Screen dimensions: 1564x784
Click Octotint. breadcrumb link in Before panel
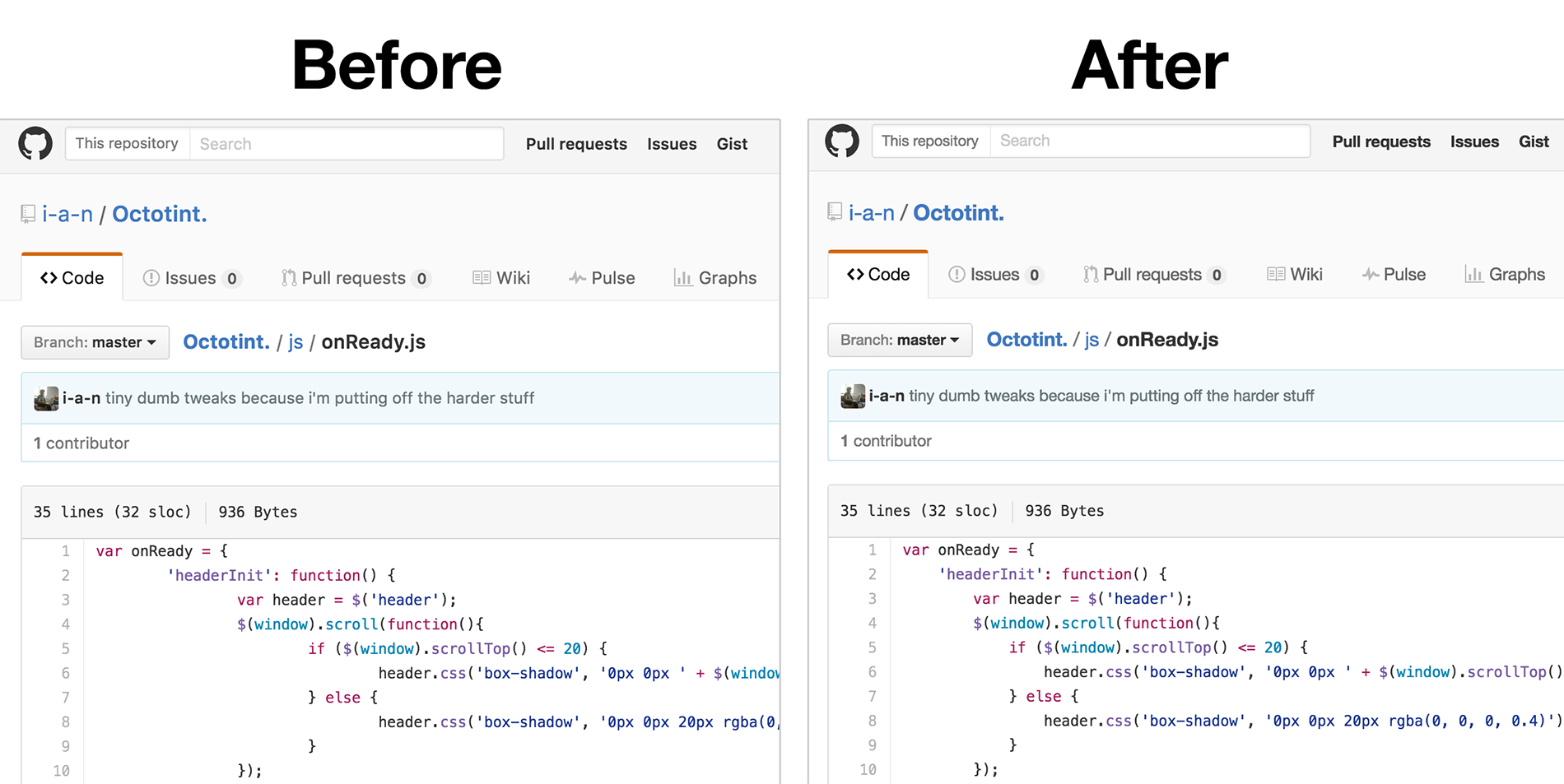[226, 342]
